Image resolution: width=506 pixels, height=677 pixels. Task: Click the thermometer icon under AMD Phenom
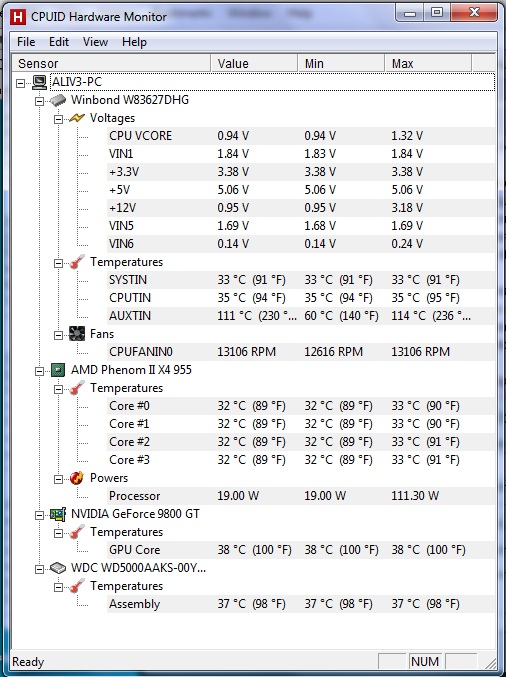point(77,388)
